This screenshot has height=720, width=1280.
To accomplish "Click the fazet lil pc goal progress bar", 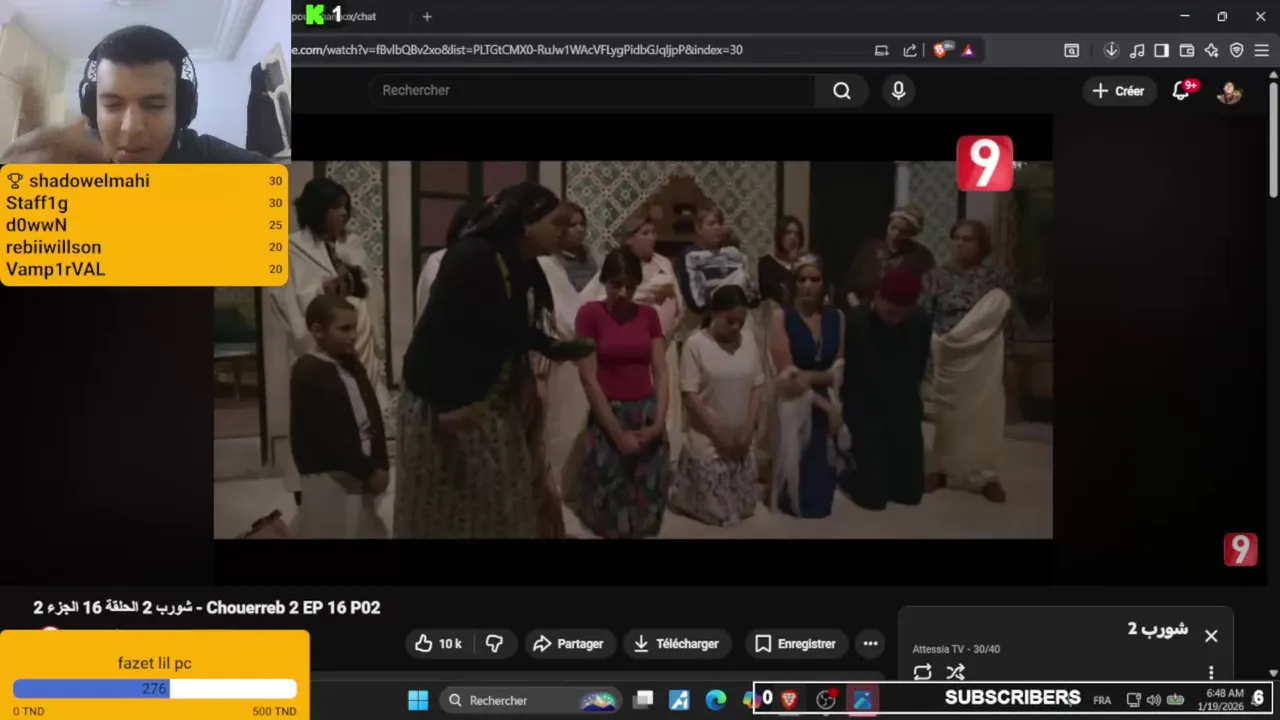I will (x=155, y=689).
